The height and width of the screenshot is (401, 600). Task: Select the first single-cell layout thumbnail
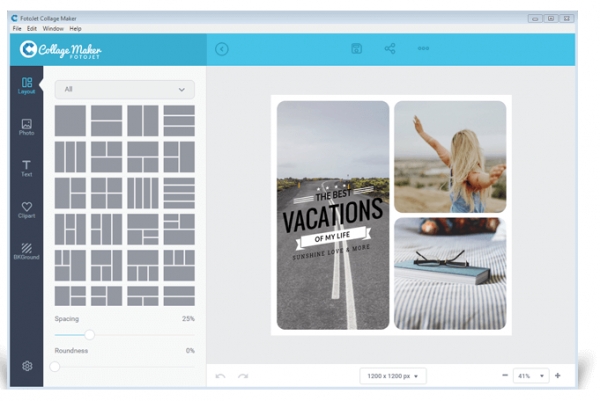coord(70,121)
